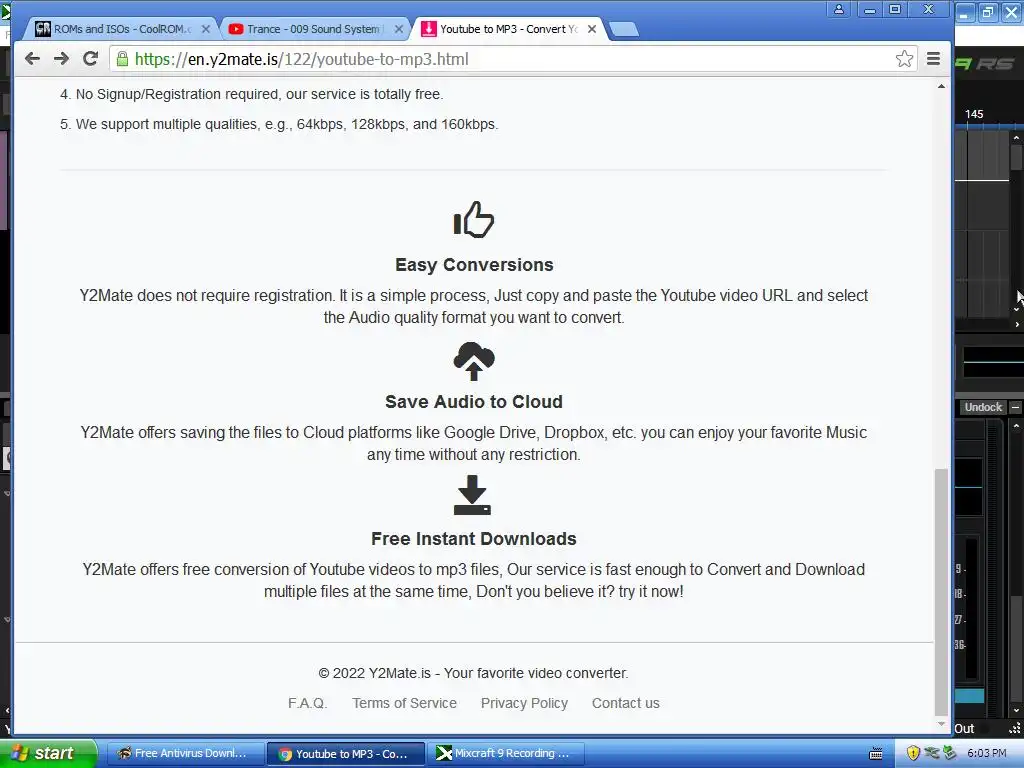Screen dimensions: 1024x768
Task: Click the keyboard icon in the taskbar
Action: pyautogui.click(x=876, y=754)
